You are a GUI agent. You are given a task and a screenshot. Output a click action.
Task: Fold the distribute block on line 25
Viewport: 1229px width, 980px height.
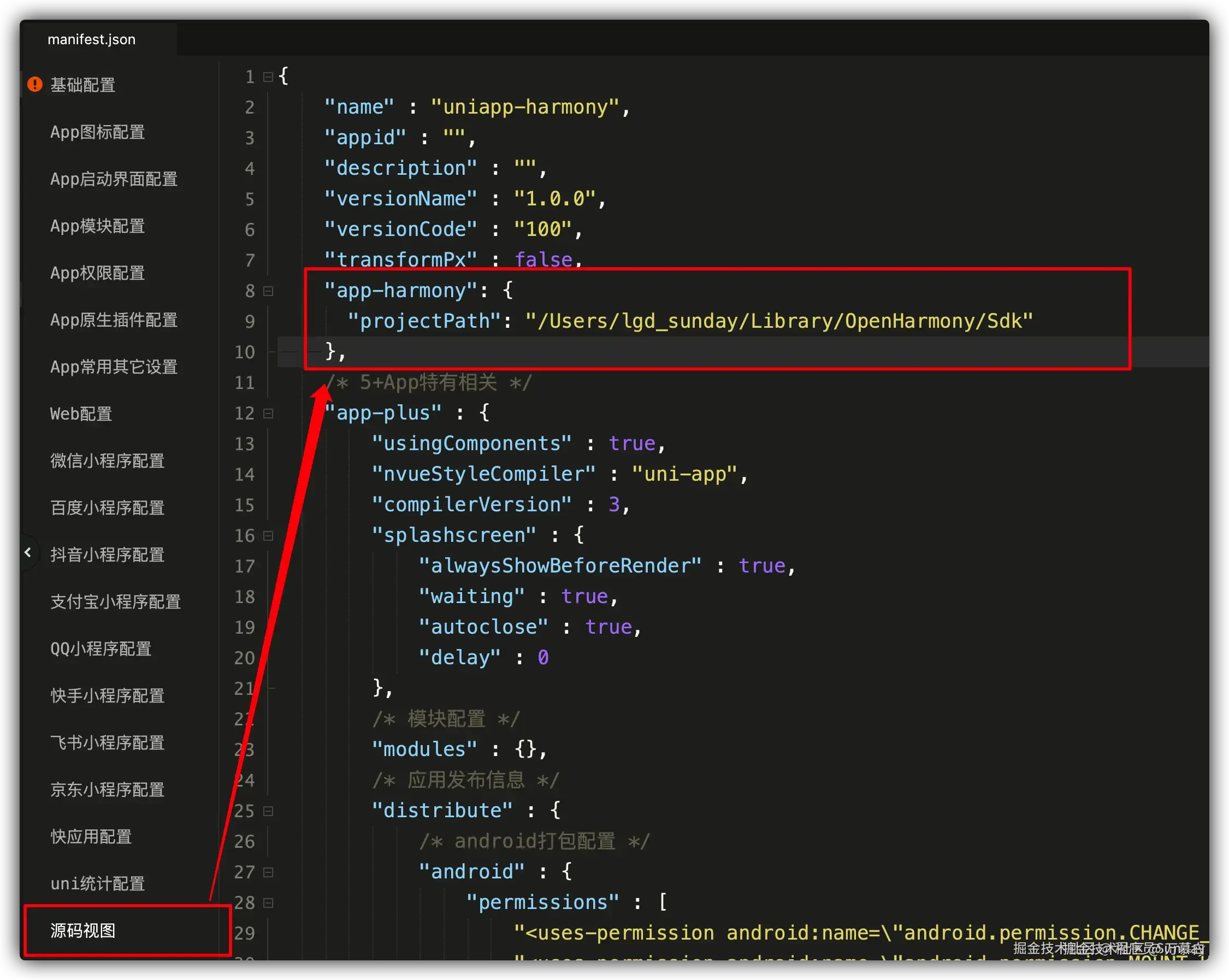point(268,811)
